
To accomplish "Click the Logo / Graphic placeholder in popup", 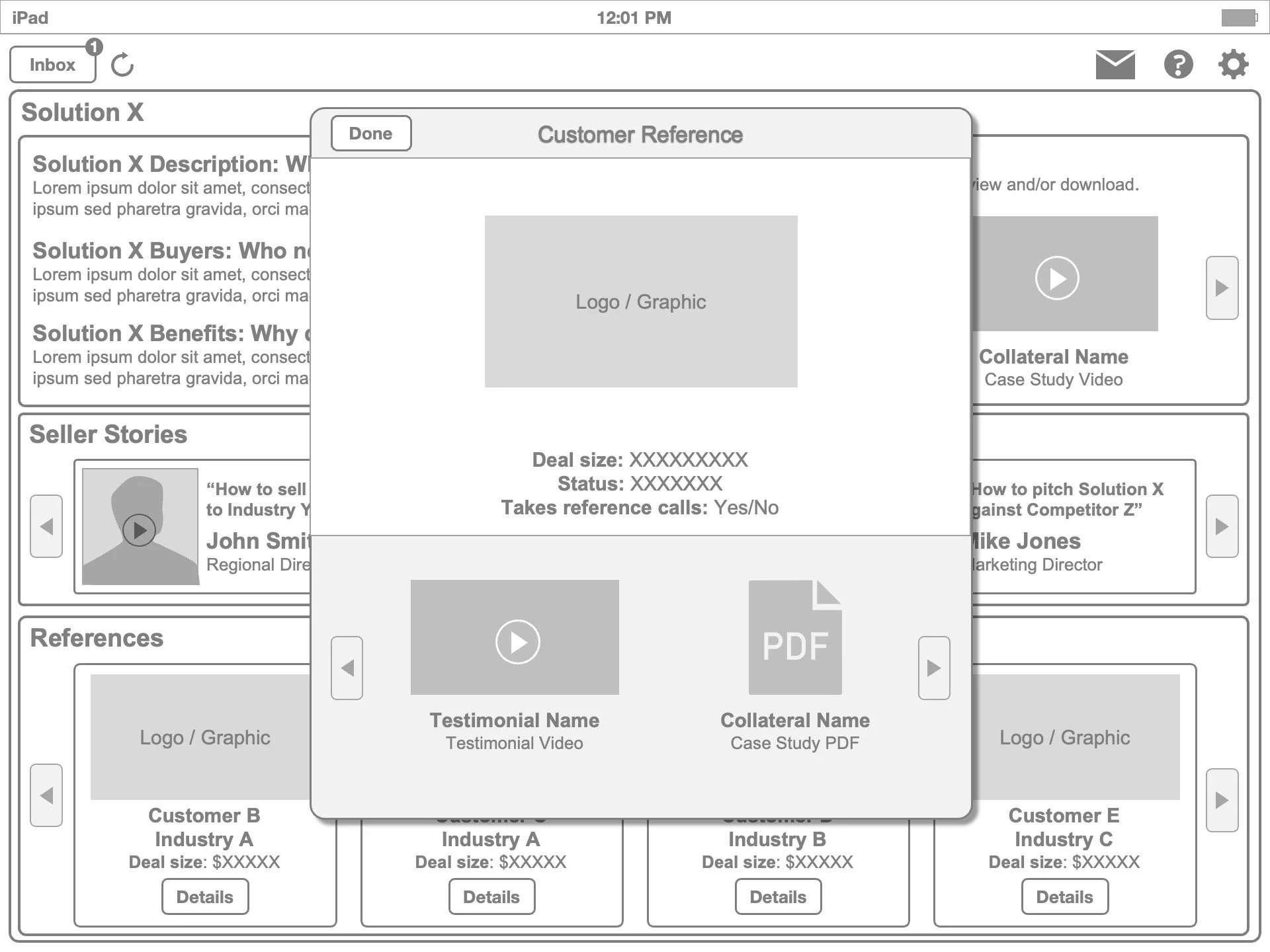I will click(640, 301).
